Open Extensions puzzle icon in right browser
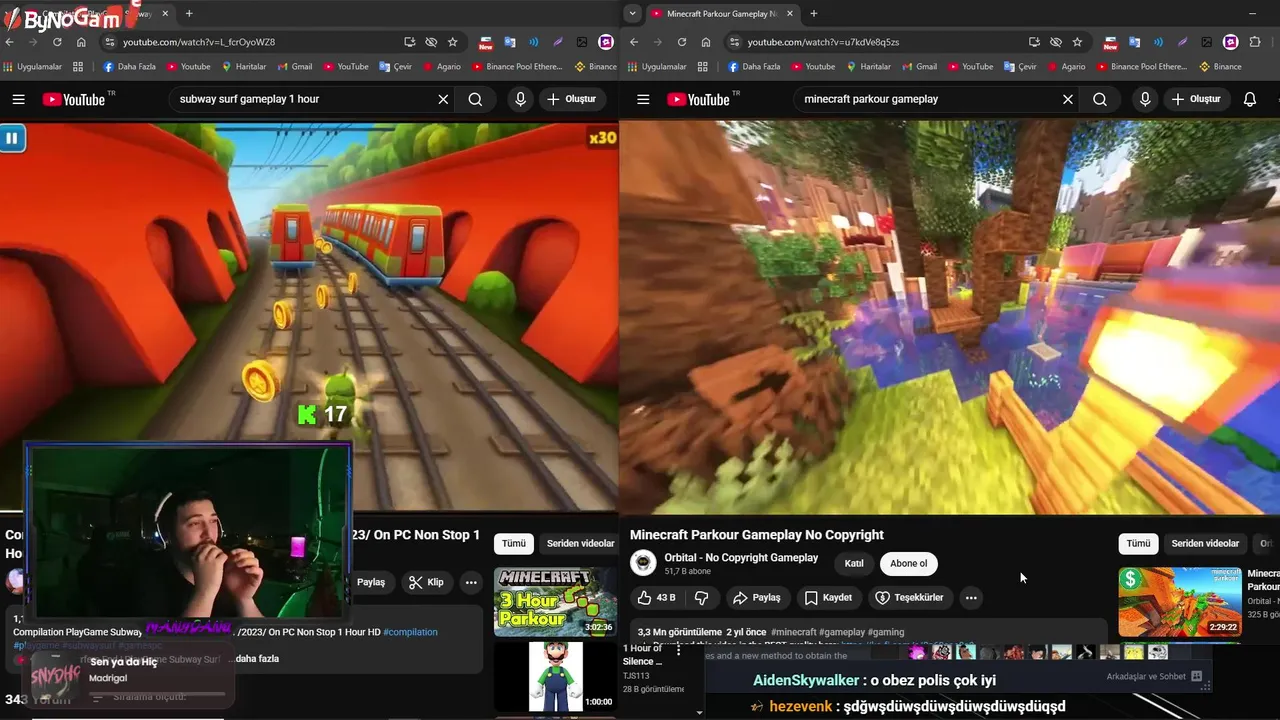The width and height of the screenshot is (1280, 720). tap(1255, 42)
